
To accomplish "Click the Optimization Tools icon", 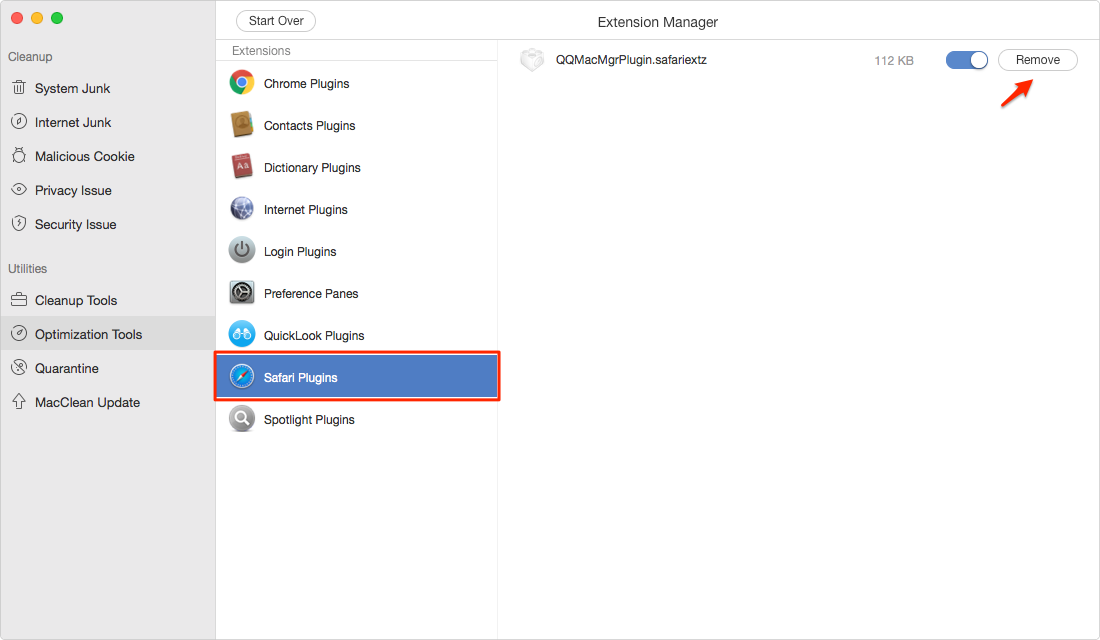I will click(19, 333).
